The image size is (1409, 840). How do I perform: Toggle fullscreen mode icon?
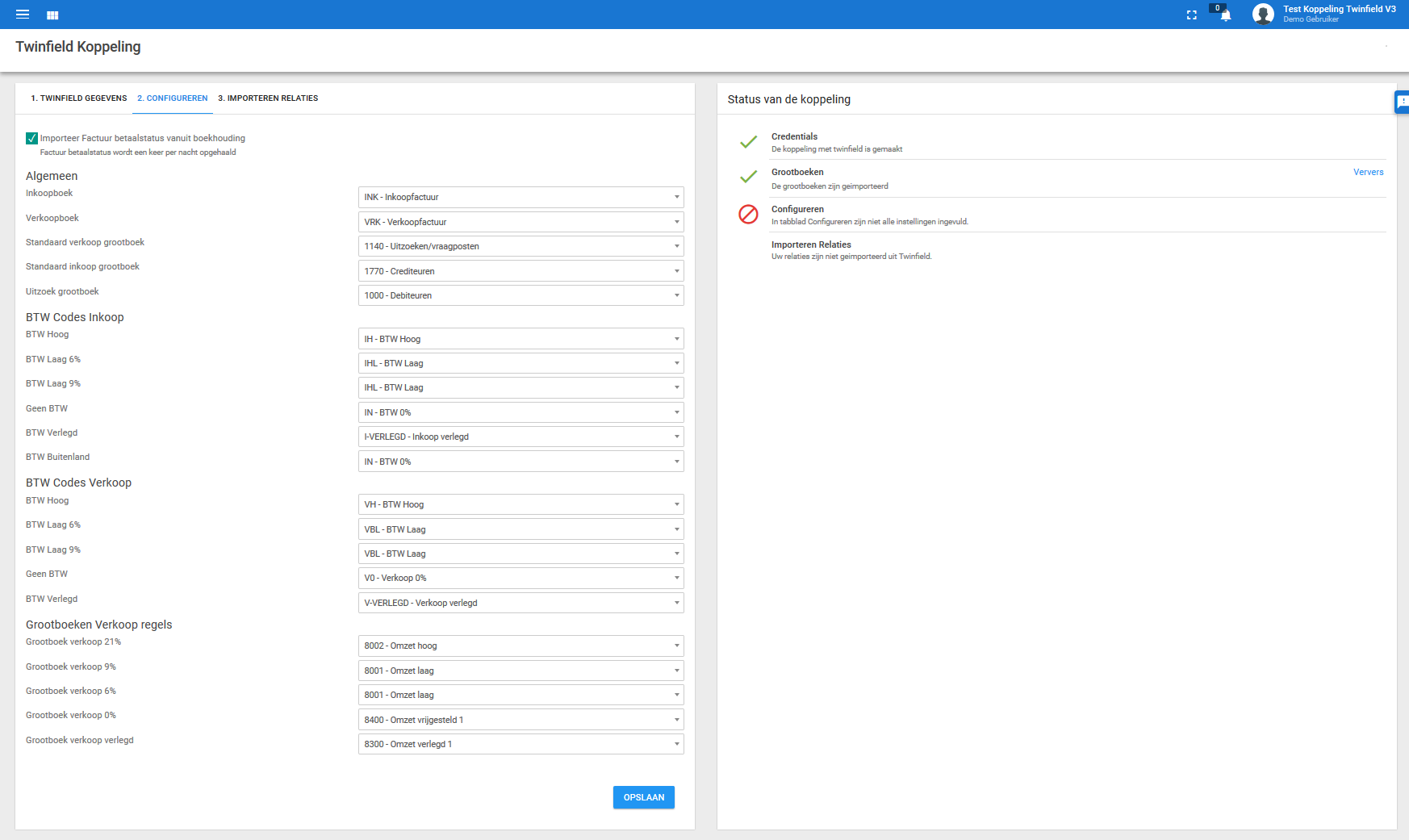[x=1192, y=15]
